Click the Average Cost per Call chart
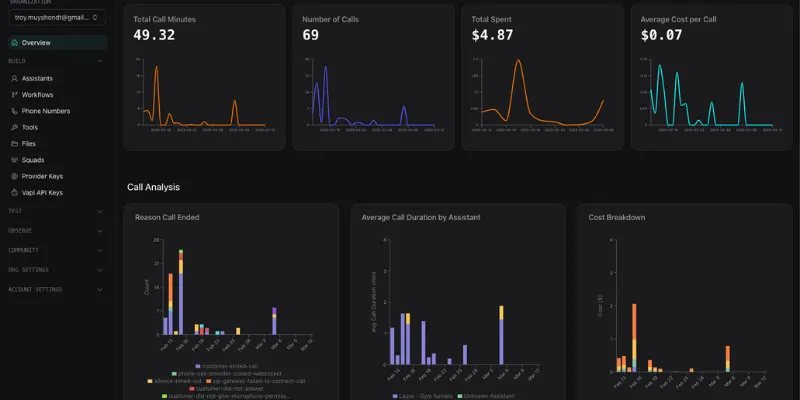The image size is (800, 400). 711,95
